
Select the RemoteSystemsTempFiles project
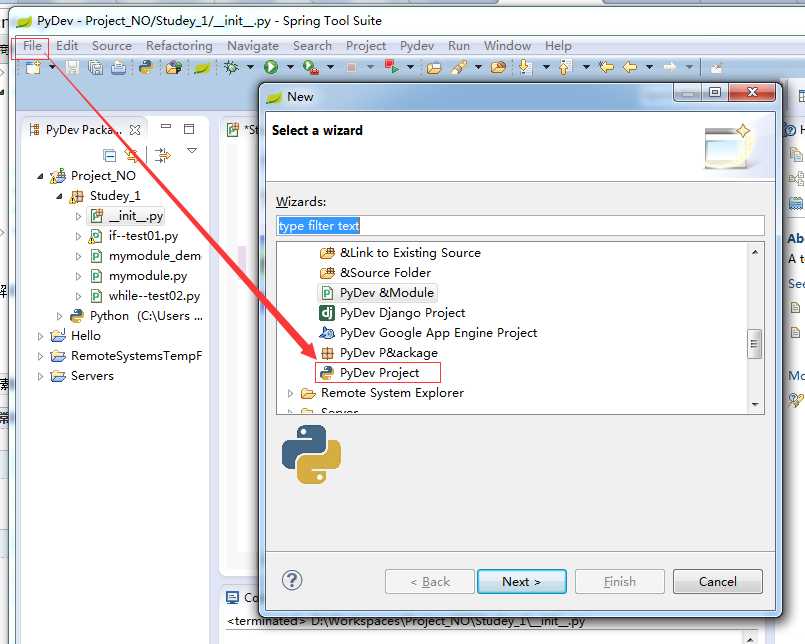[x=126, y=356]
